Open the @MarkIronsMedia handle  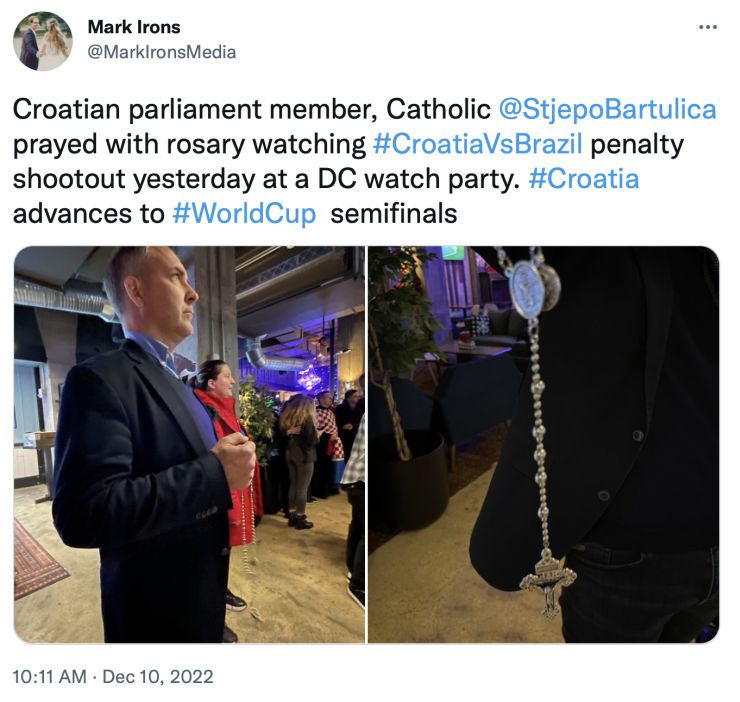click(162, 52)
